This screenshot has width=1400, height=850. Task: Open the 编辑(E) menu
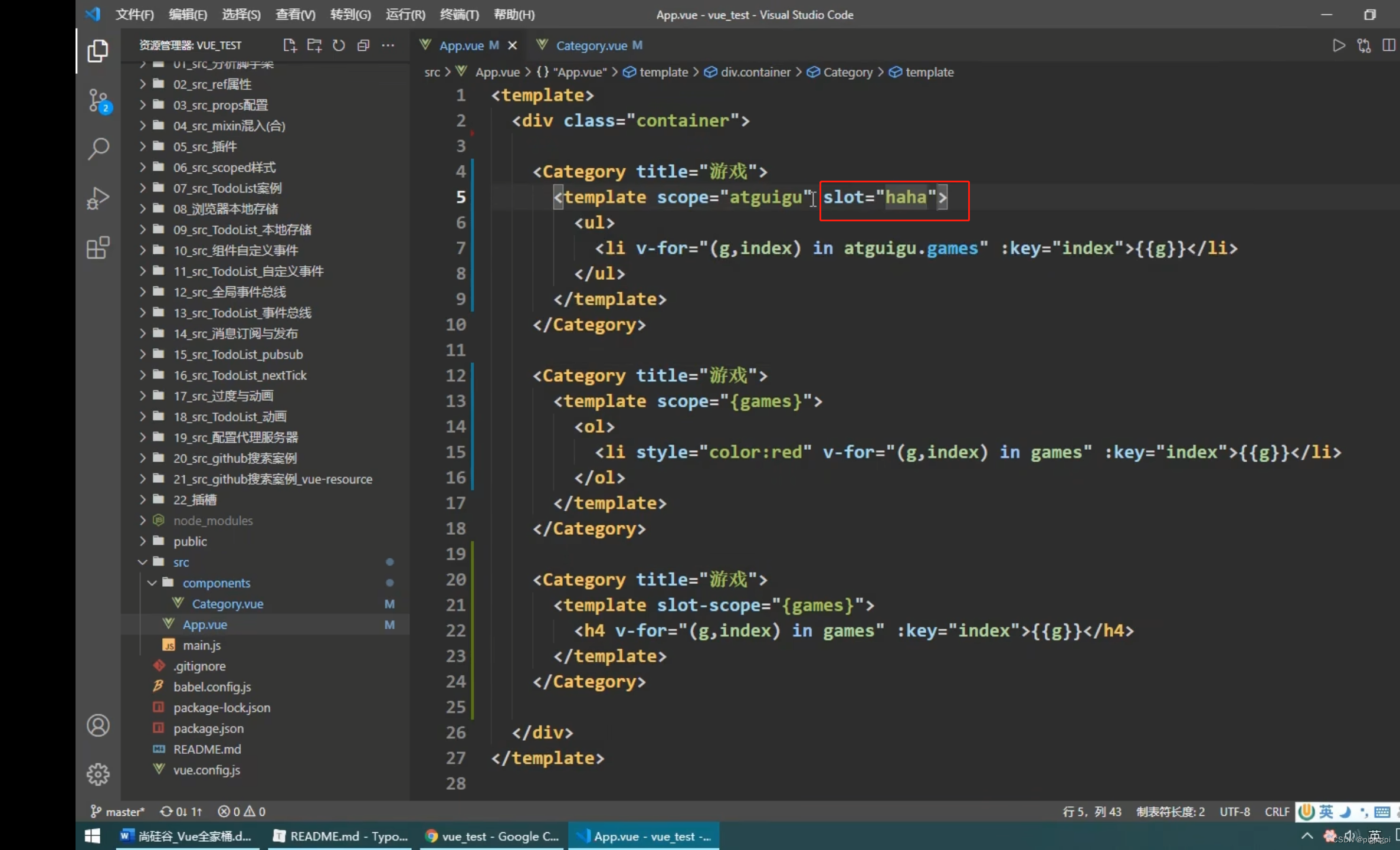click(188, 14)
